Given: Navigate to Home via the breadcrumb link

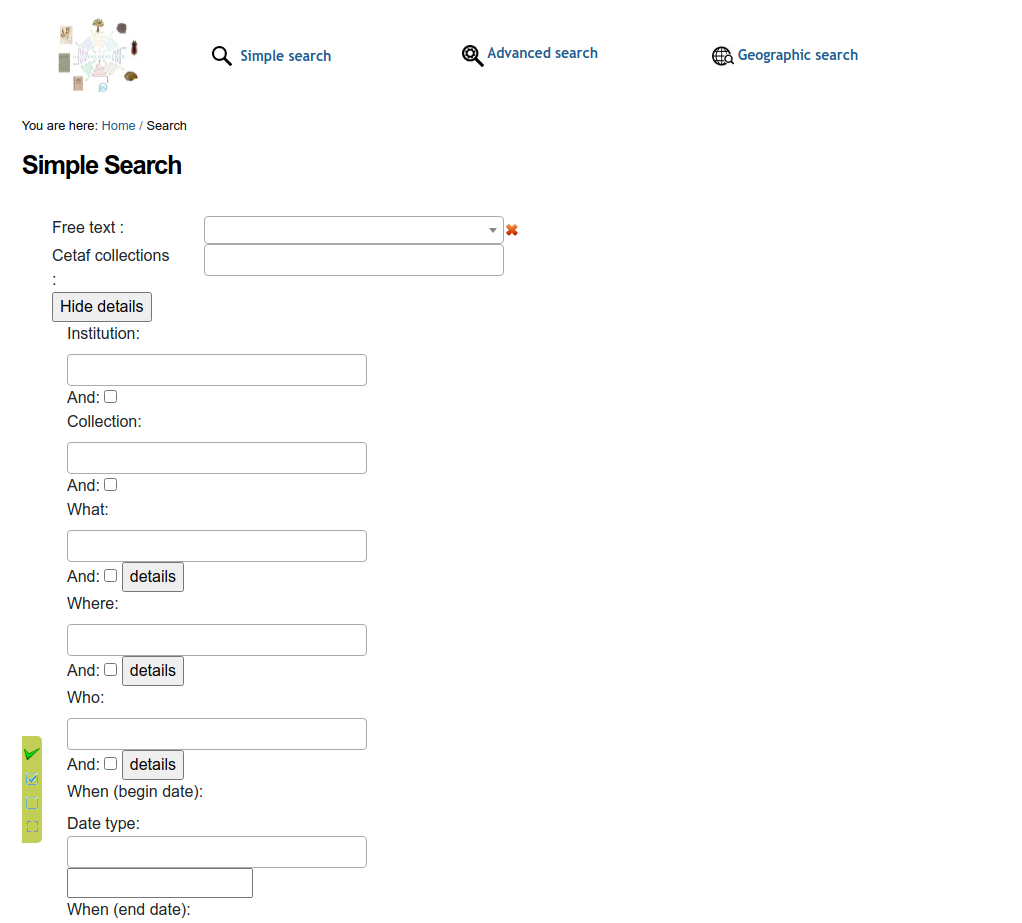Looking at the screenshot, I should pyautogui.click(x=118, y=125).
